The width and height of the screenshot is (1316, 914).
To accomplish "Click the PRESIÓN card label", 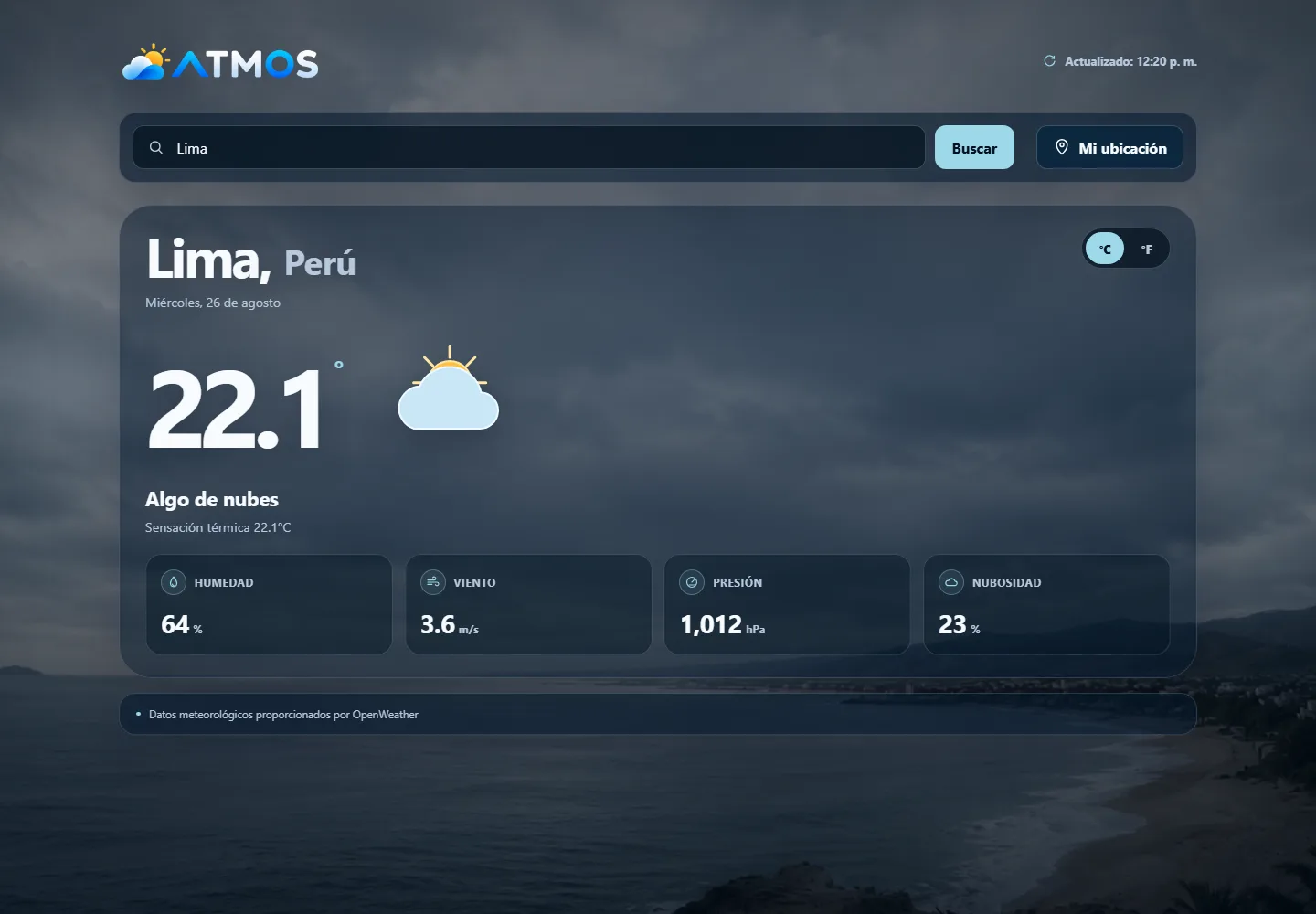I will (x=738, y=582).
